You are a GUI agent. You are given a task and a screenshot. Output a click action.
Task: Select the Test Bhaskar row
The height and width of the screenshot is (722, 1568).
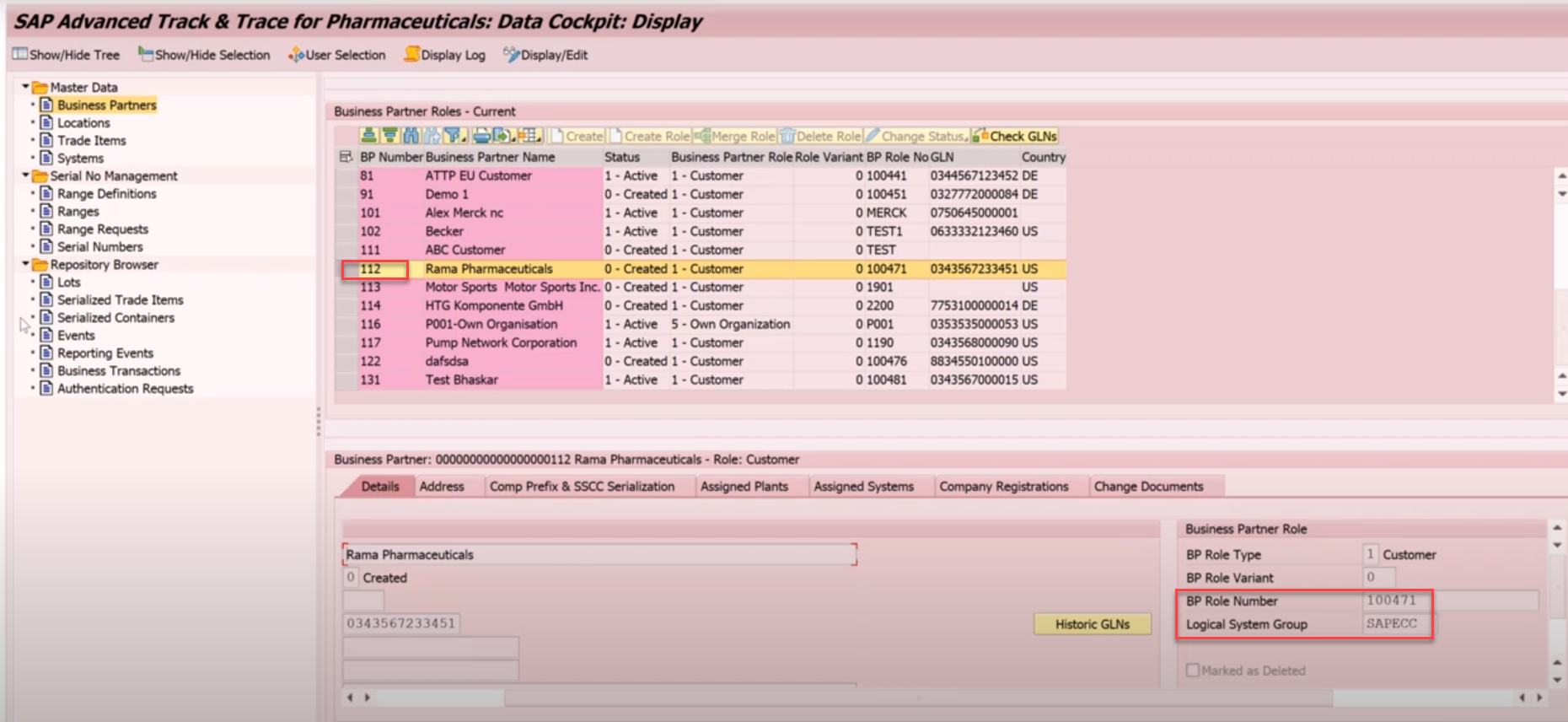[701, 380]
